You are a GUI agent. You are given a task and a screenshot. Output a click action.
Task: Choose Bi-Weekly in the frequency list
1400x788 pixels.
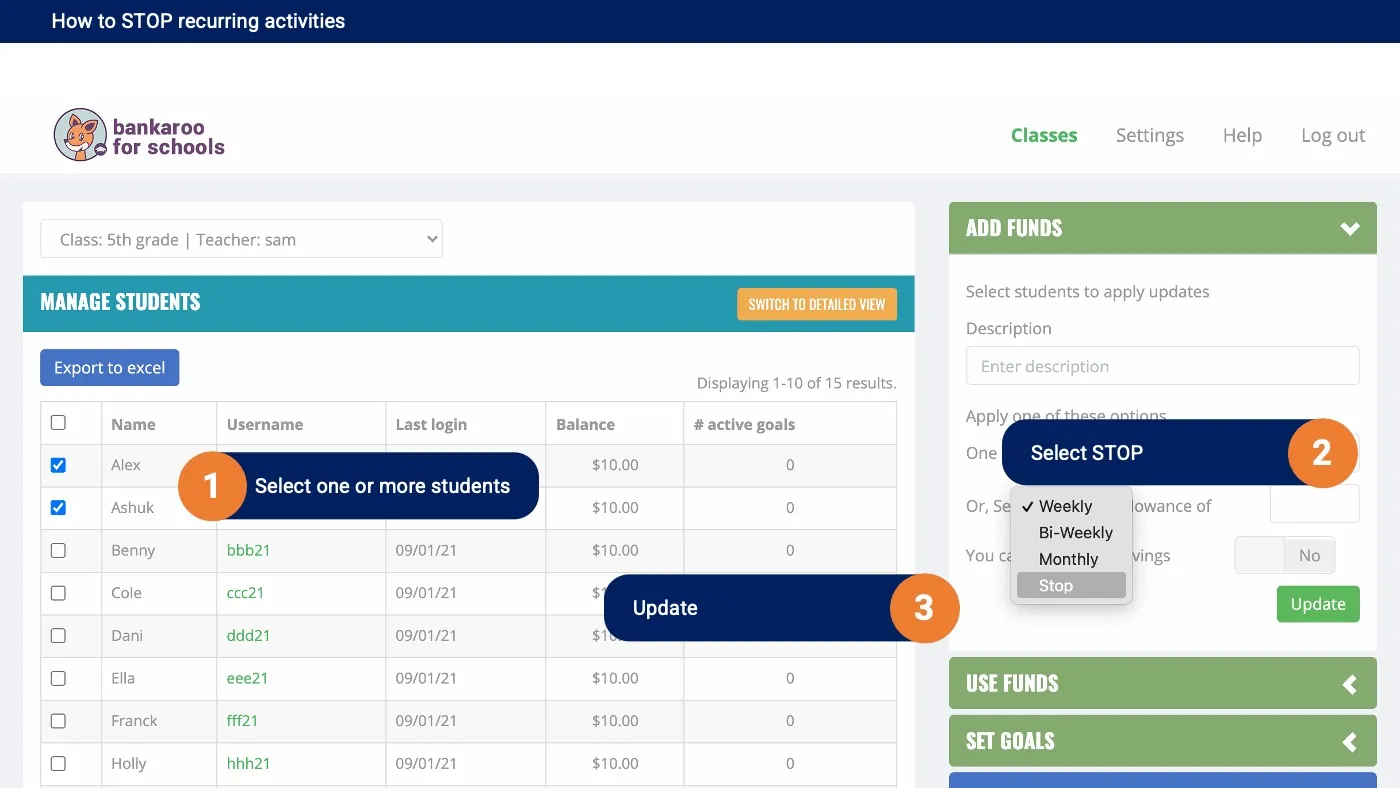point(1071,533)
